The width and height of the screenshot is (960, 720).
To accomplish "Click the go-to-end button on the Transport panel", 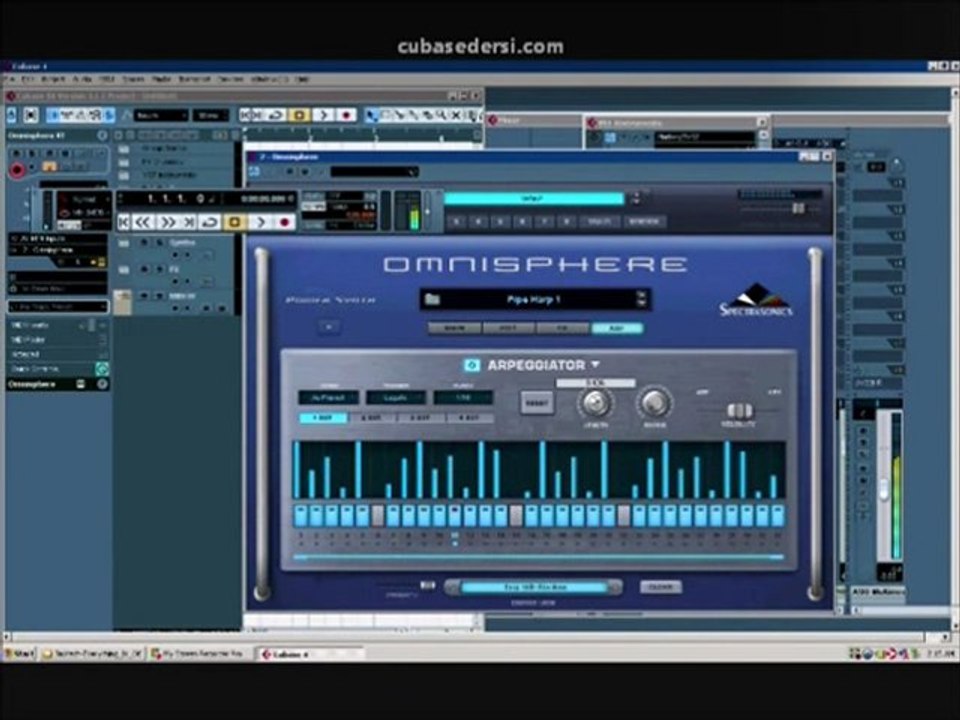I will (189, 222).
